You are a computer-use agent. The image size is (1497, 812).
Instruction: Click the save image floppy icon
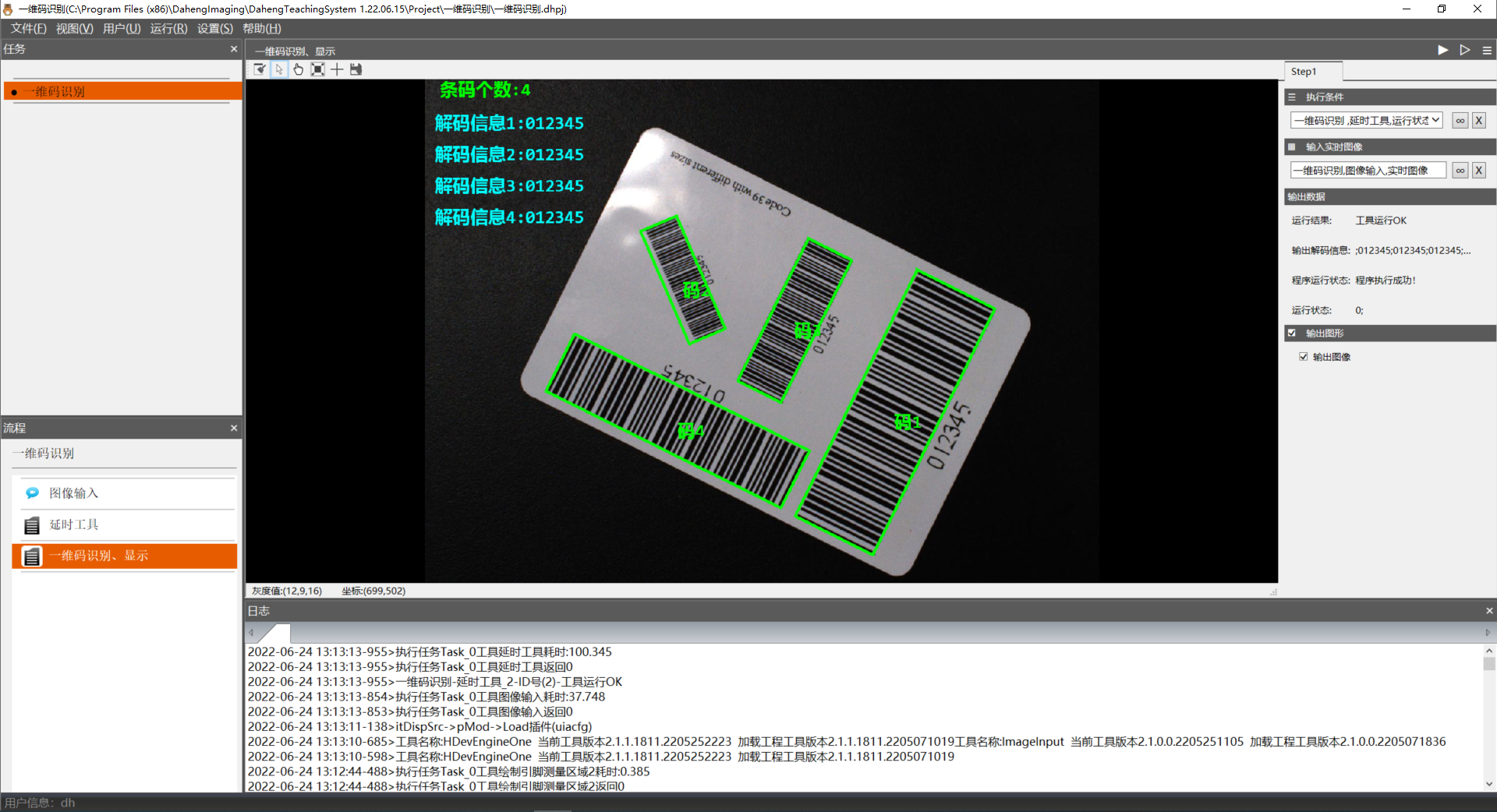click(356, 69)
